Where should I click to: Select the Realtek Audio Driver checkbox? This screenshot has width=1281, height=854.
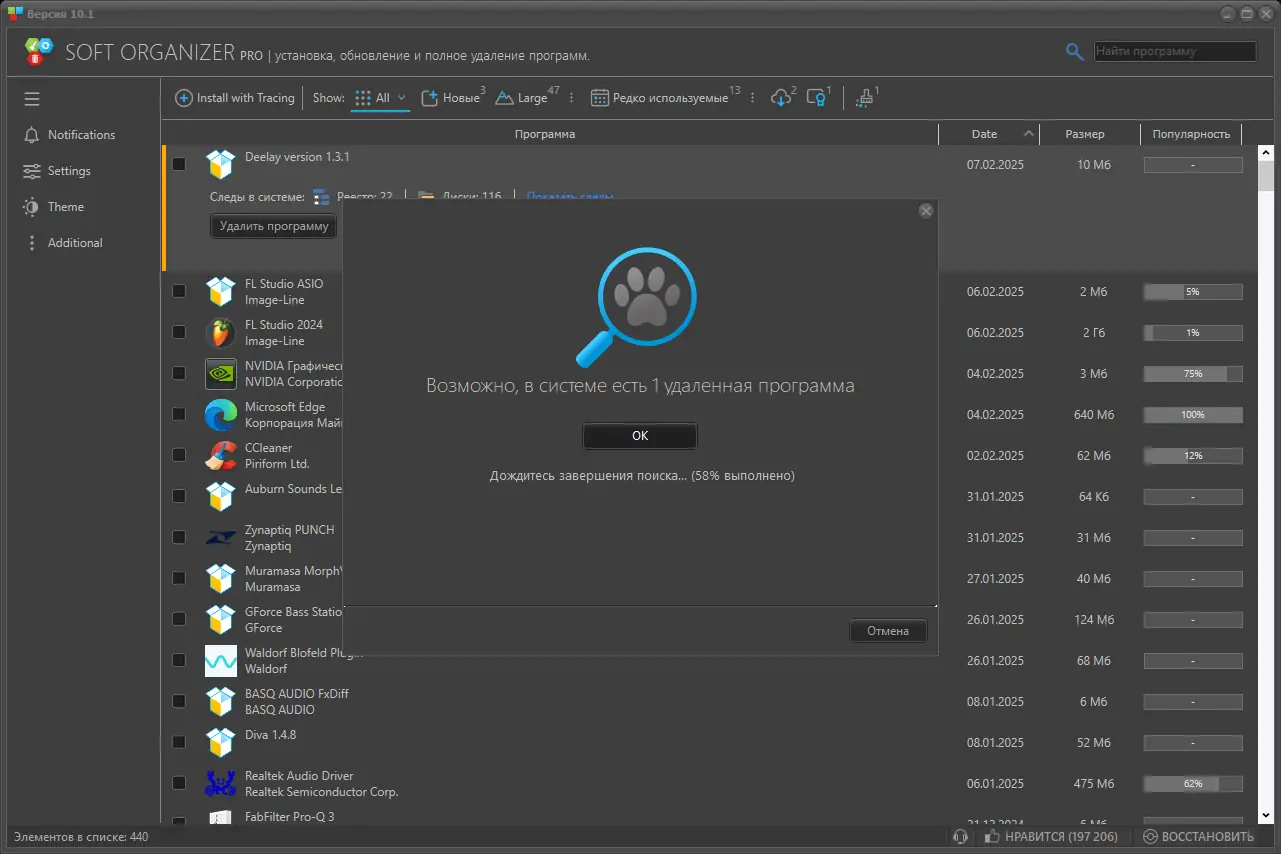click(179, 783)
